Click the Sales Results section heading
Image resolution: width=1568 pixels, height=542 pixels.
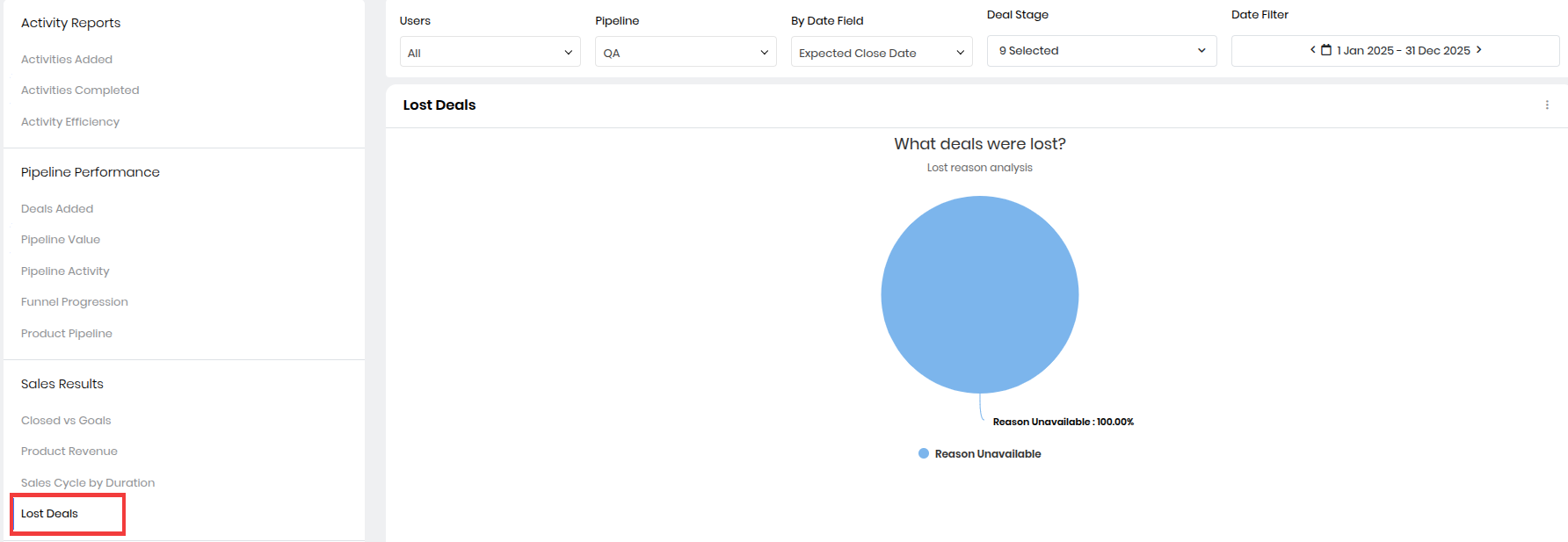[62, 384]
